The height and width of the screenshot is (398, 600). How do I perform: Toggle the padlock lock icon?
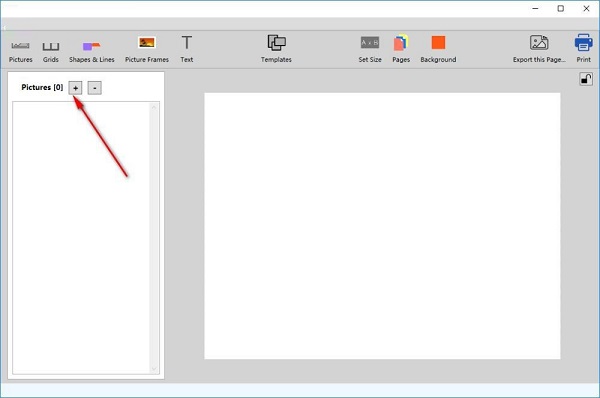coord(586,79)
